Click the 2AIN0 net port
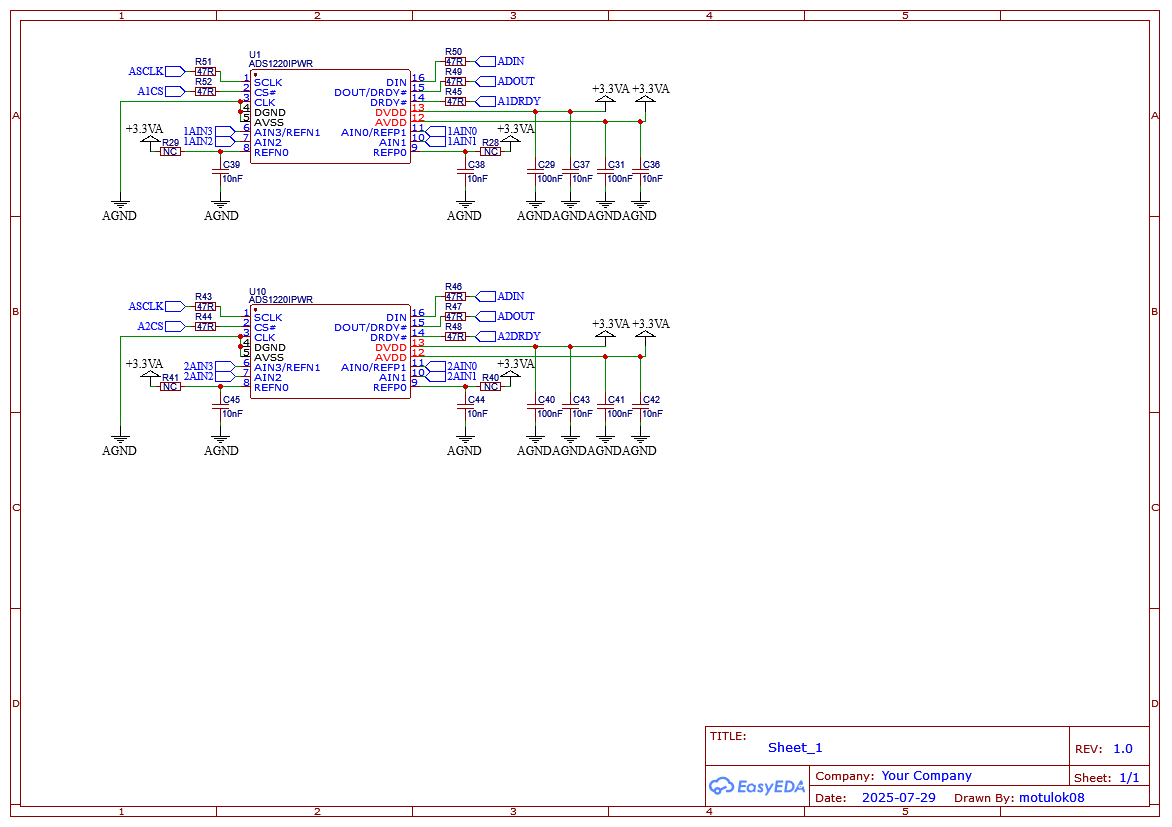Image resolution: width=1172 pixels, height=827 pixels. 451,366
